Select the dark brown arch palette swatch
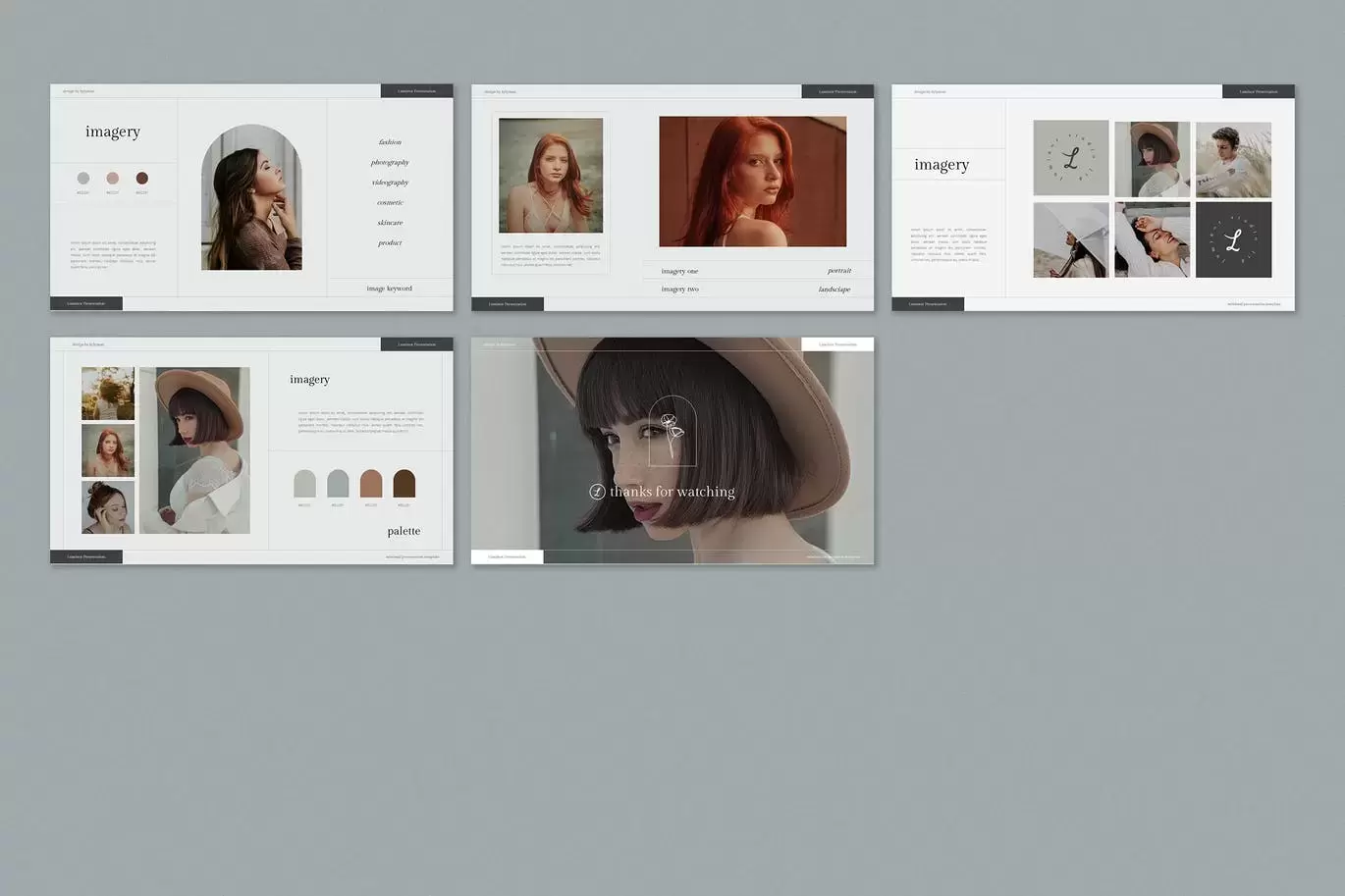The width and height of the screenshot is (1345, 896). pyautogui.click(x=403, y=484)
